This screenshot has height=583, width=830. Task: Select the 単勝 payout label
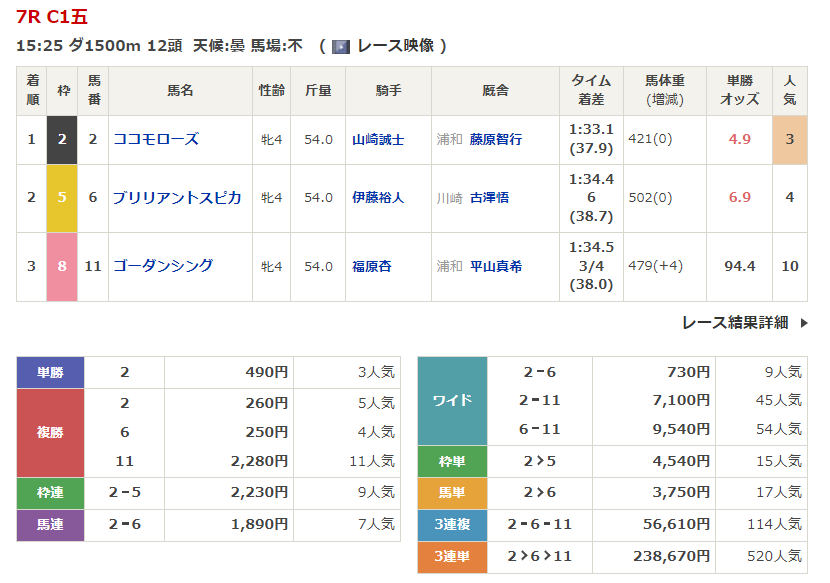[50, 373]
